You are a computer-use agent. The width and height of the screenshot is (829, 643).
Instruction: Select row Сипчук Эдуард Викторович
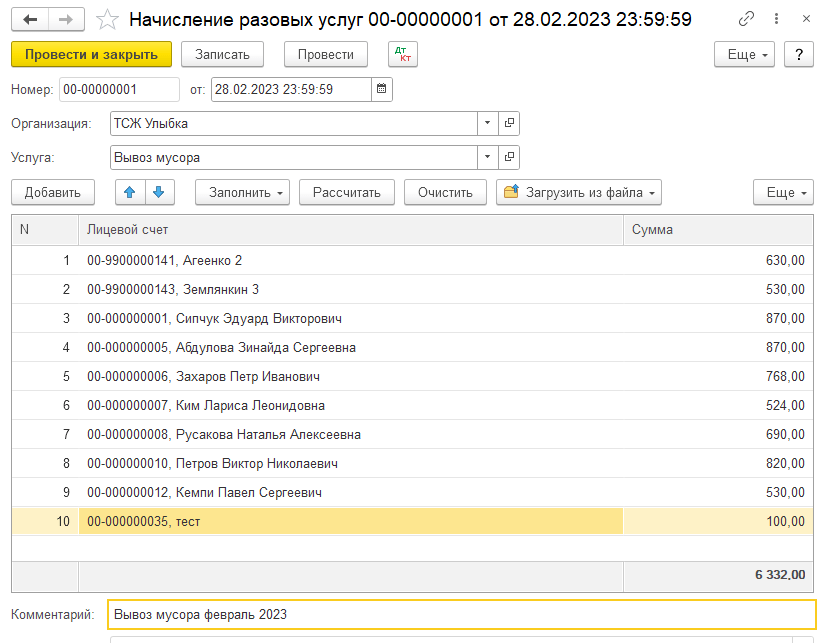point(412,318)
